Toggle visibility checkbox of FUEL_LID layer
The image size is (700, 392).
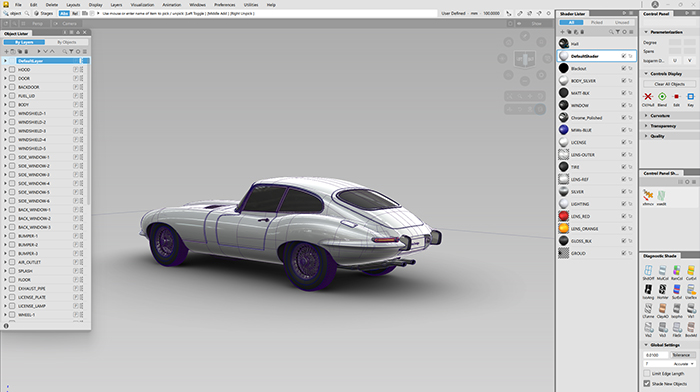(12, 96)
